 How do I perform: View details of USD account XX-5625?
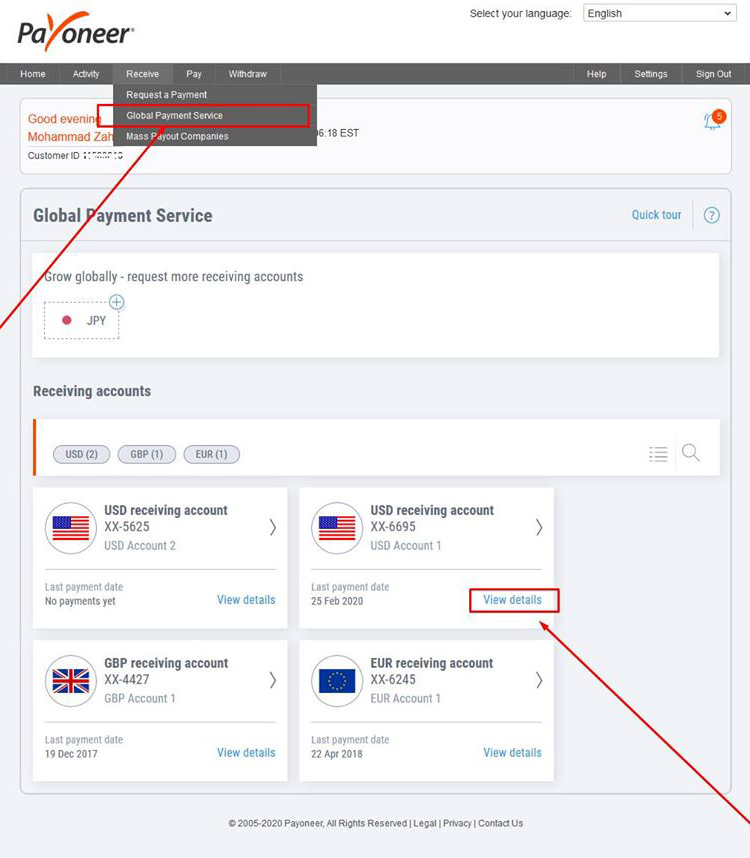pyautogui.click(x=246, y=600)
